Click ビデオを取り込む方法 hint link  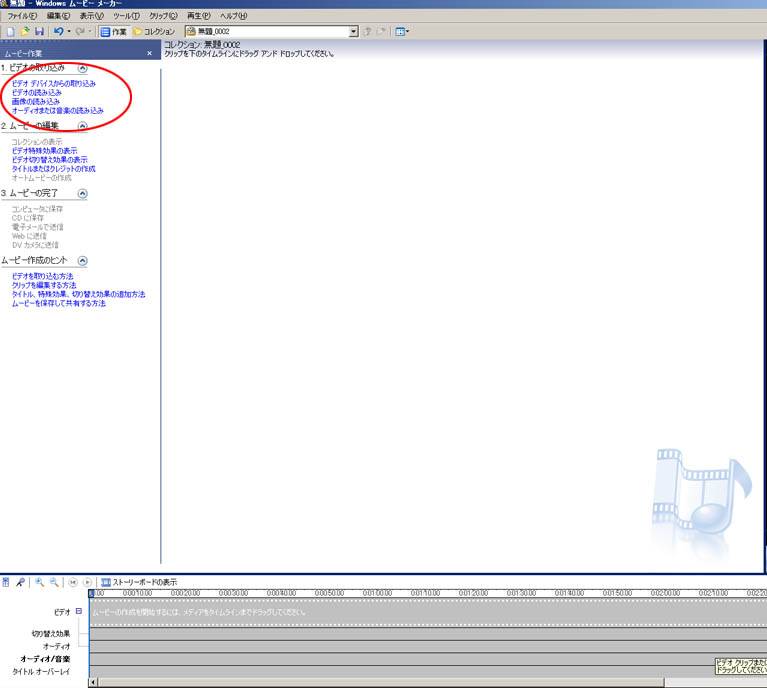(43, 276)
